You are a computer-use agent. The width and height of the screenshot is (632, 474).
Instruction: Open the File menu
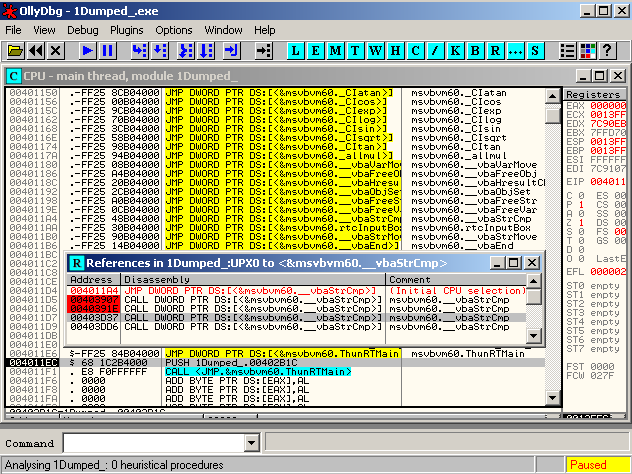[x=13, y=30]
